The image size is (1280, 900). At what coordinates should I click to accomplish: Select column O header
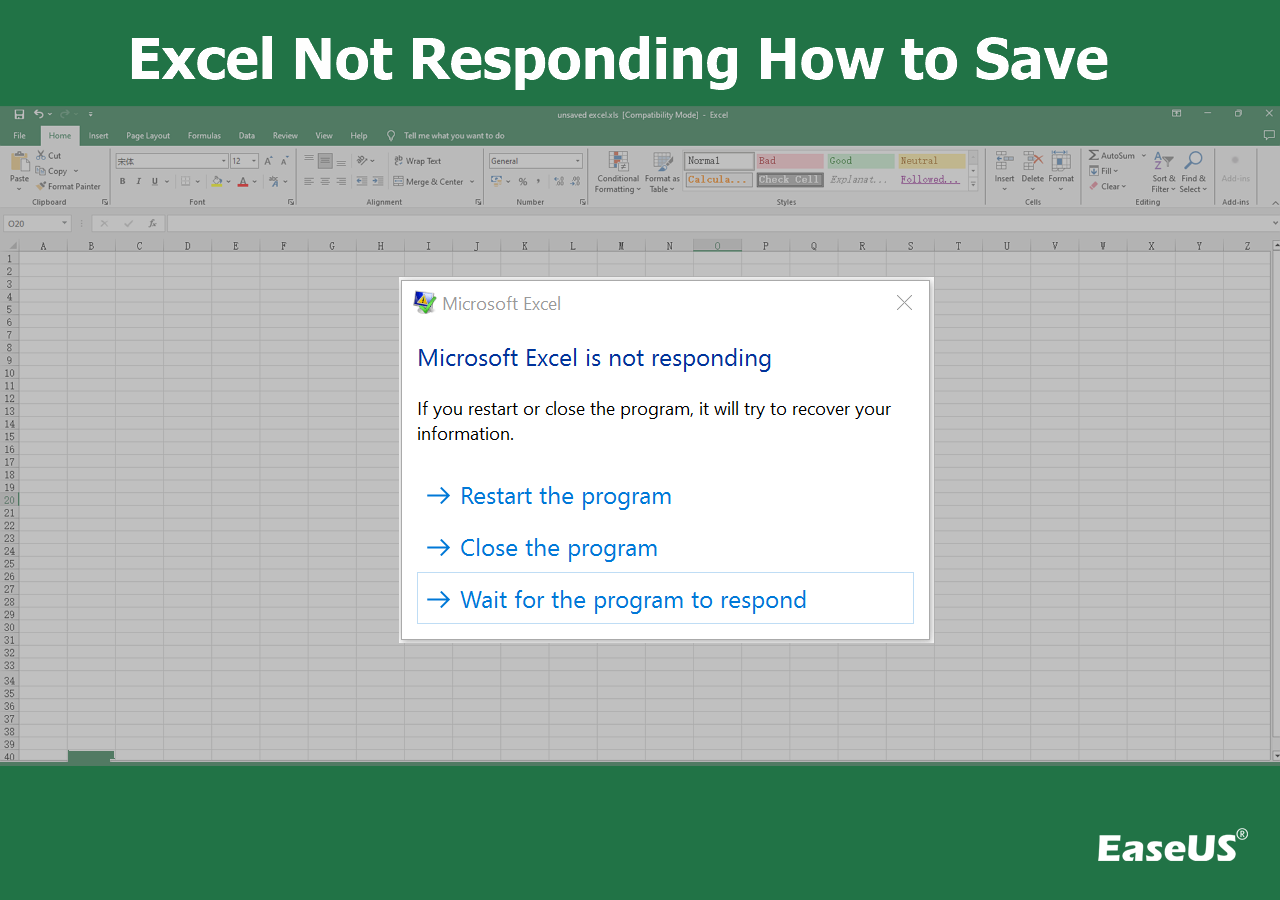click(x=717, y=246)
